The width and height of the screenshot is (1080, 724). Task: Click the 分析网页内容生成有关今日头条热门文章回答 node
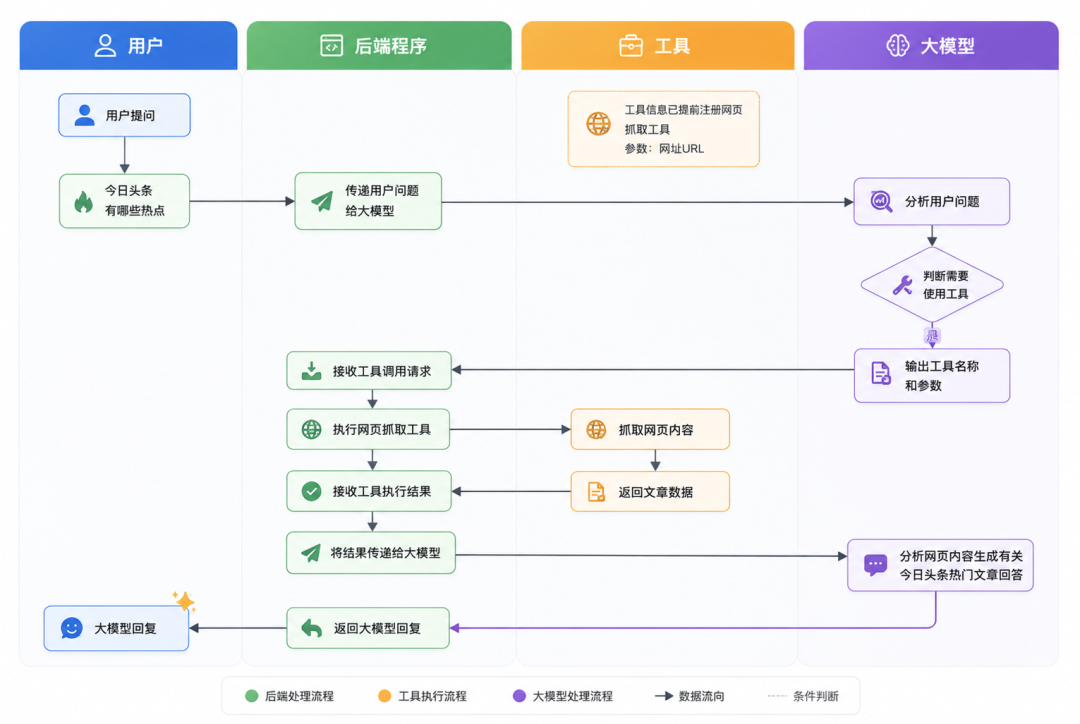[x=939, y=565]
